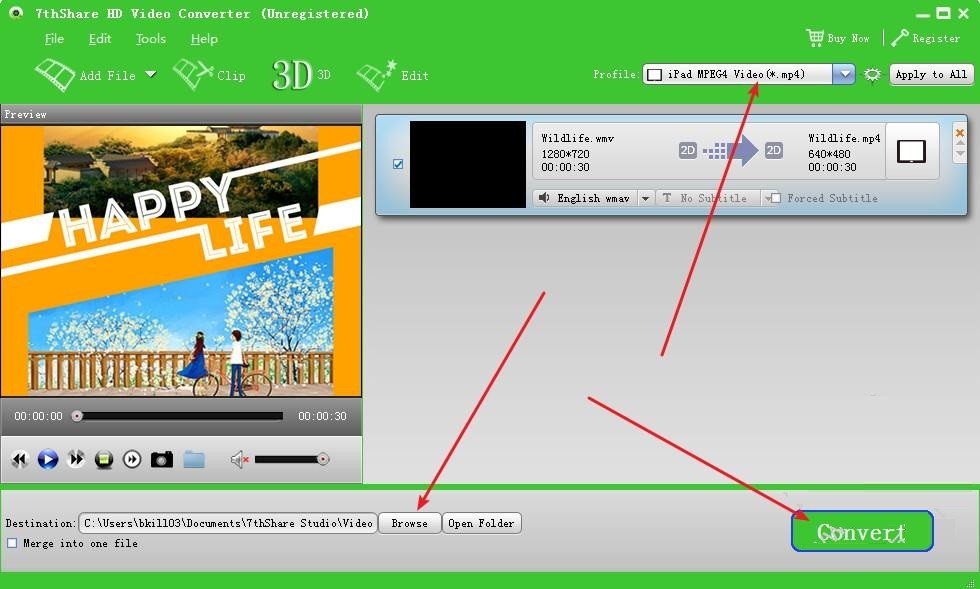Open the Add File dropdown arrow
Image resolution: width=980 pixels, height=589 pixels.
tap(151, 74)
